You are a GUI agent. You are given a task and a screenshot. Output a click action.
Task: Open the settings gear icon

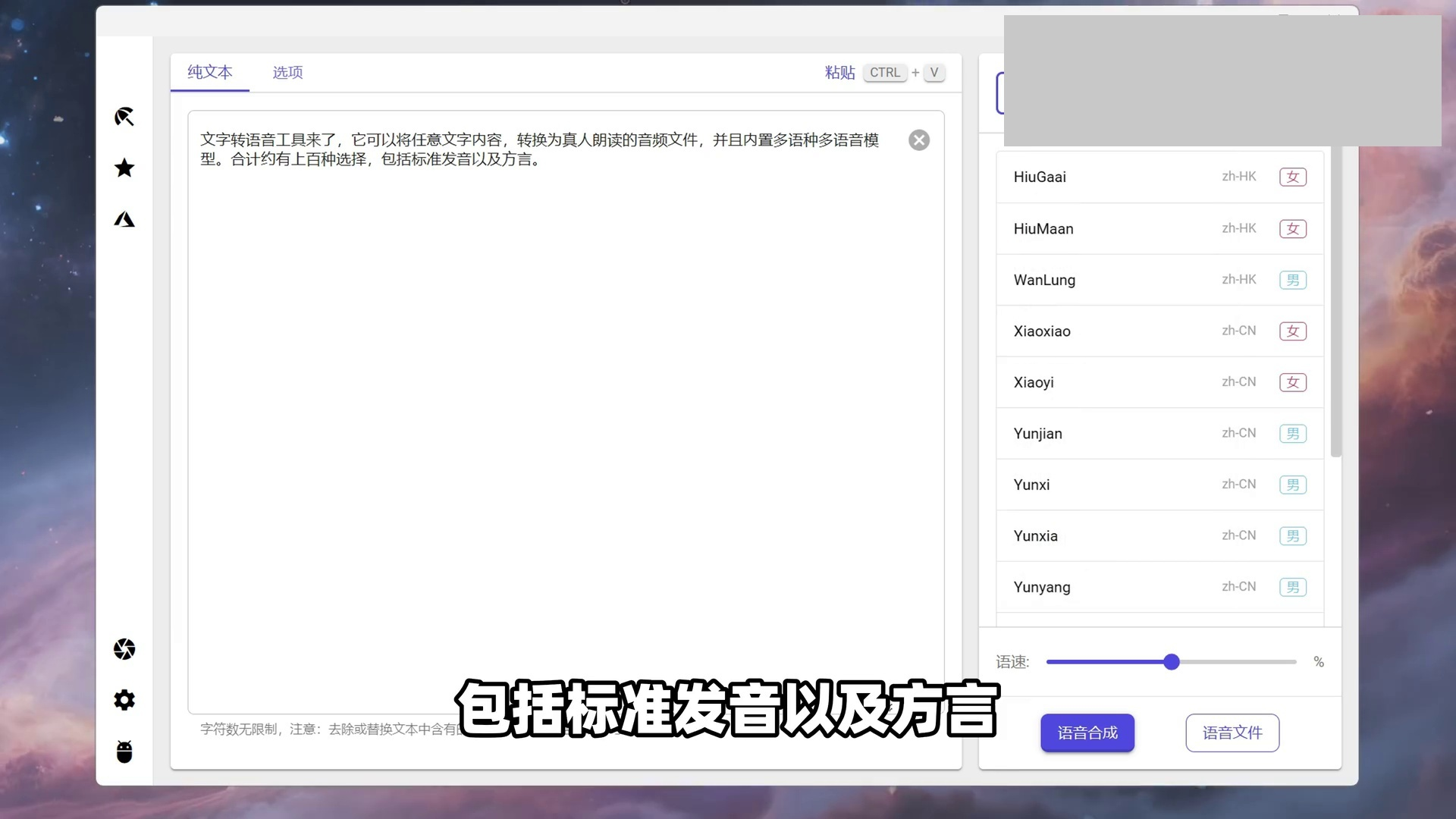124,700
